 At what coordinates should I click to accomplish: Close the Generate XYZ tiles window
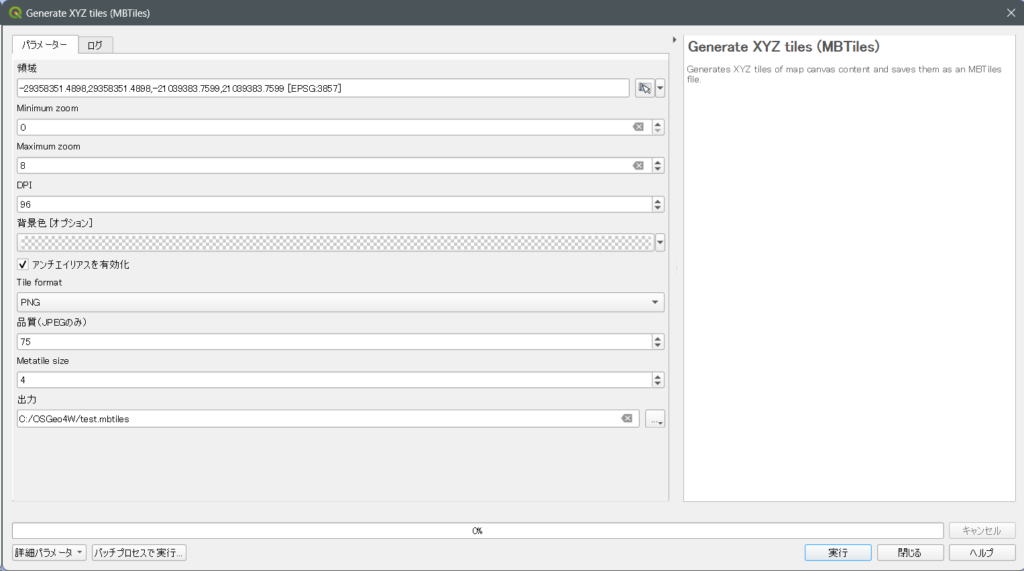tap(1009, 13)
